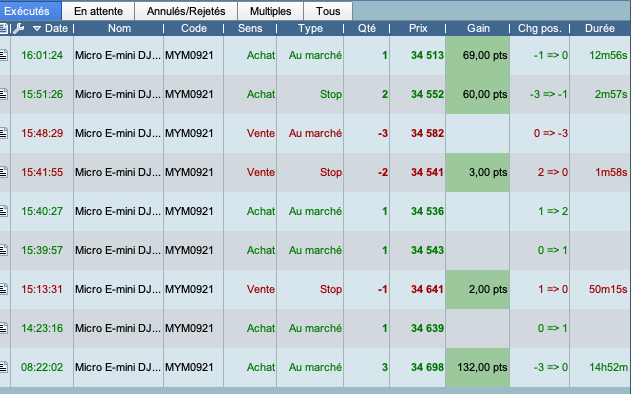Screen dimensions: 631x394
Task: Click the price 34 641
Action: [x=427, y=289]
